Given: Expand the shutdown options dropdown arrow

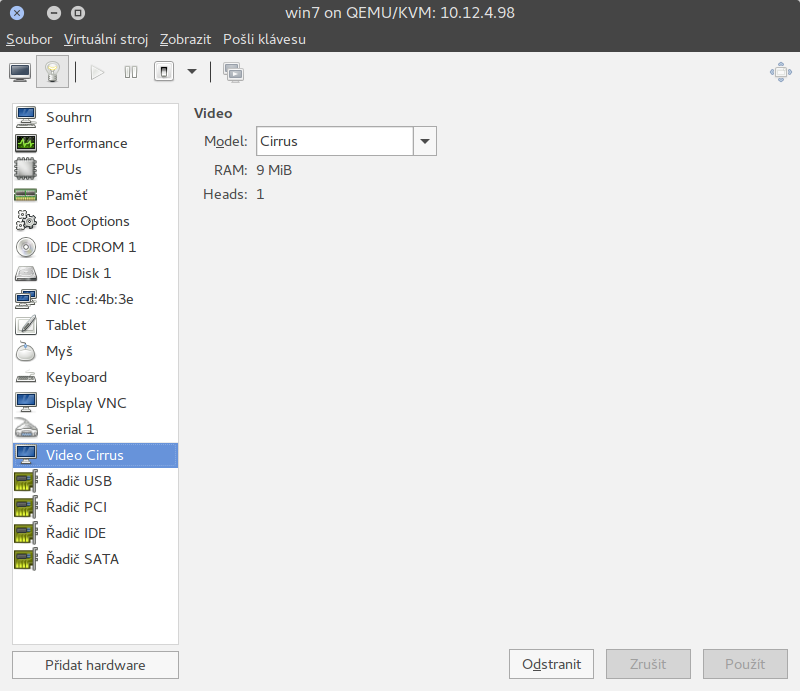Looking at the screenshot, I should tap(192, 72).
